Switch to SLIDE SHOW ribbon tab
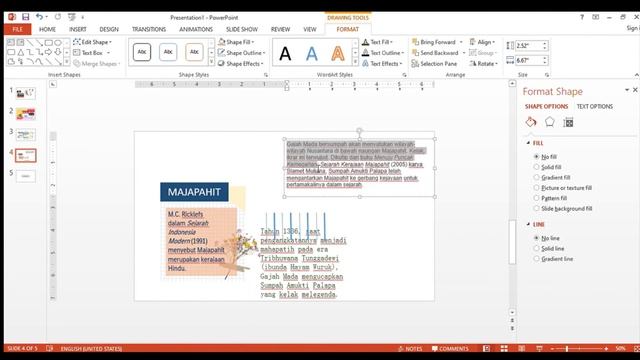640x360 pixels. [242, 29]
